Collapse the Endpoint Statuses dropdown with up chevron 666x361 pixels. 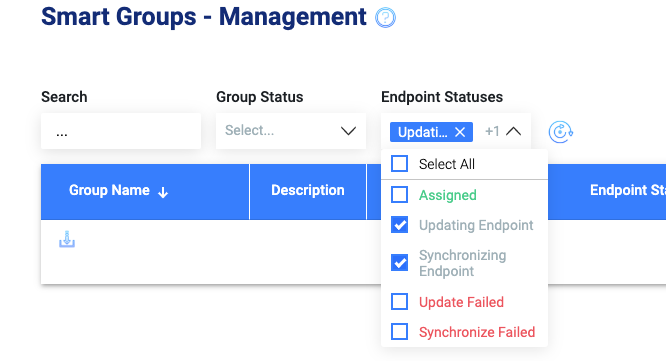point(514,131)
